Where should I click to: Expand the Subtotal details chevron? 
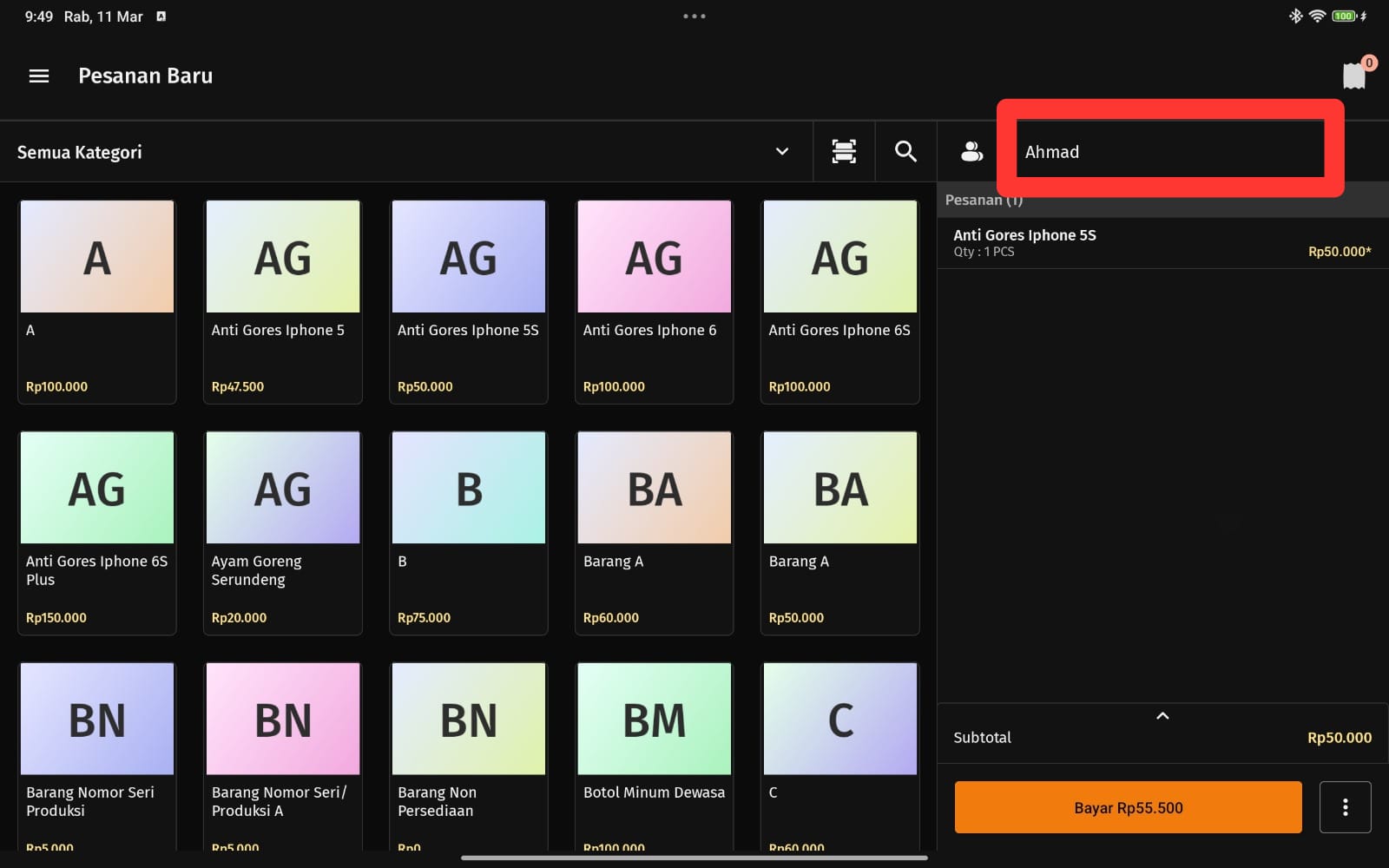tap(1162, 716)
